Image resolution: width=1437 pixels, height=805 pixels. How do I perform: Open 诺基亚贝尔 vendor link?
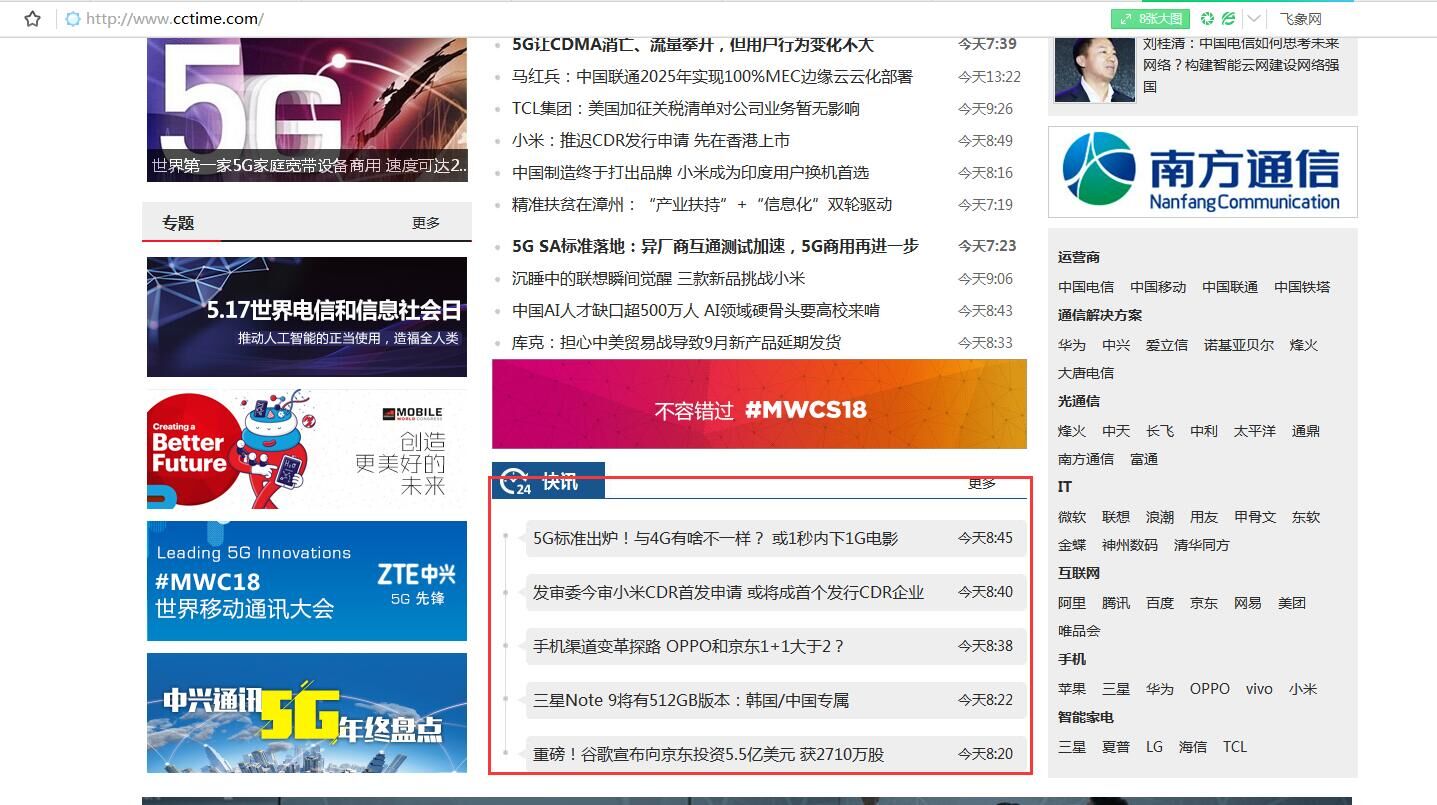coord(1239,345)
